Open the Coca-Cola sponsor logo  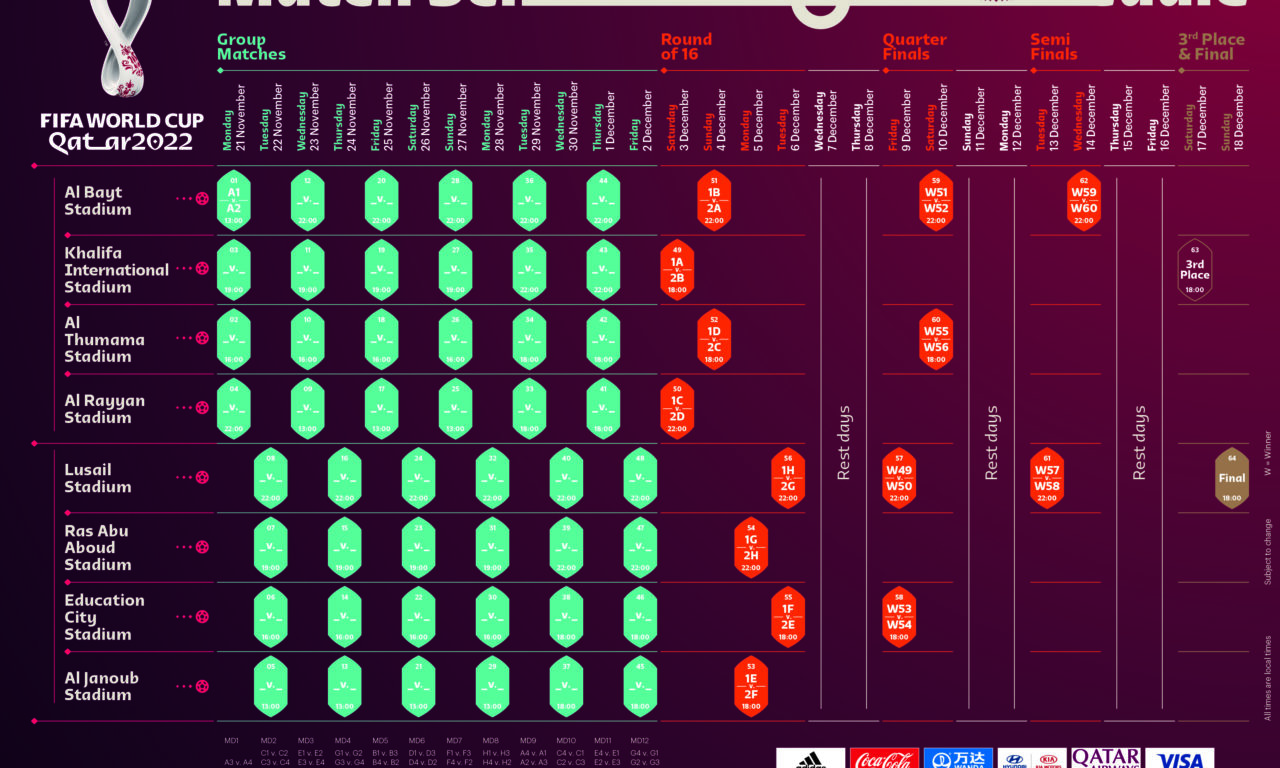pyautogui.click(x=883, y=759)
